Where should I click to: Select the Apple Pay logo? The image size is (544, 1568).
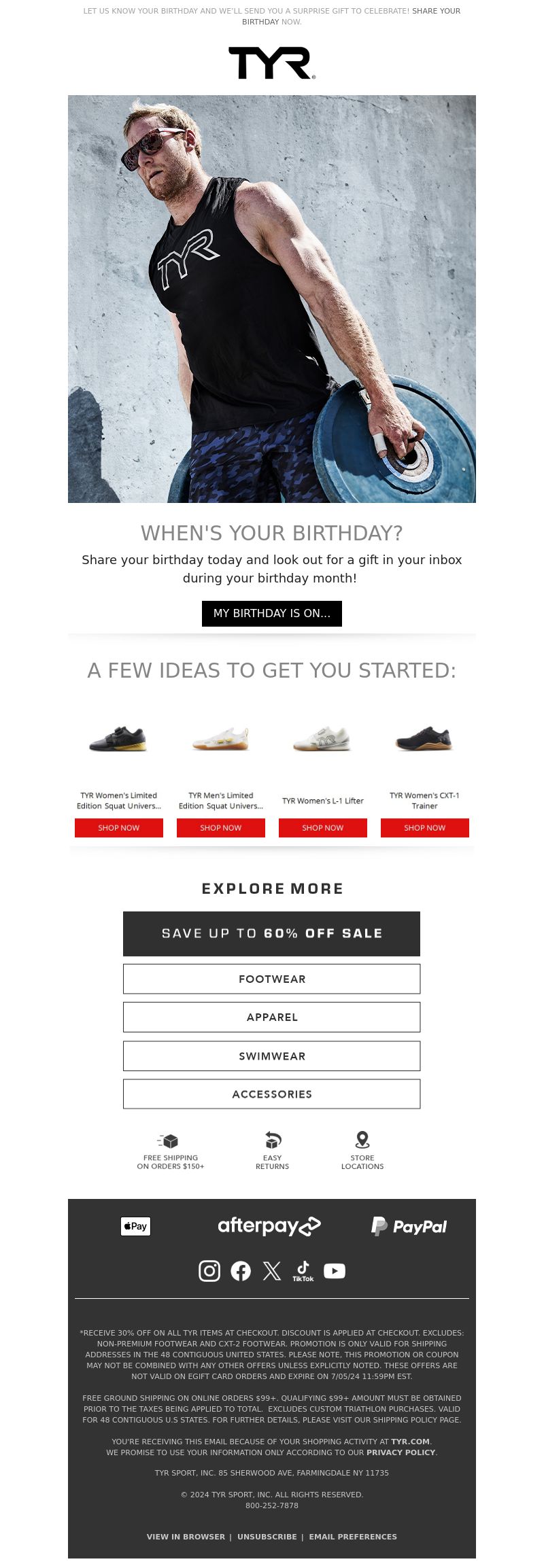click(x=135, y=1226)
